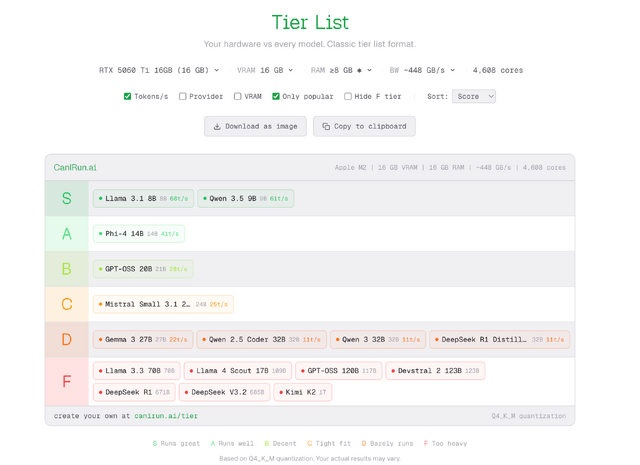Click the copy icon on Copy to clipboard

[326, 127]
